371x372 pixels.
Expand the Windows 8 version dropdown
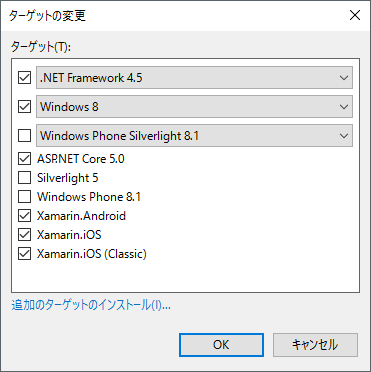point(194,107)
